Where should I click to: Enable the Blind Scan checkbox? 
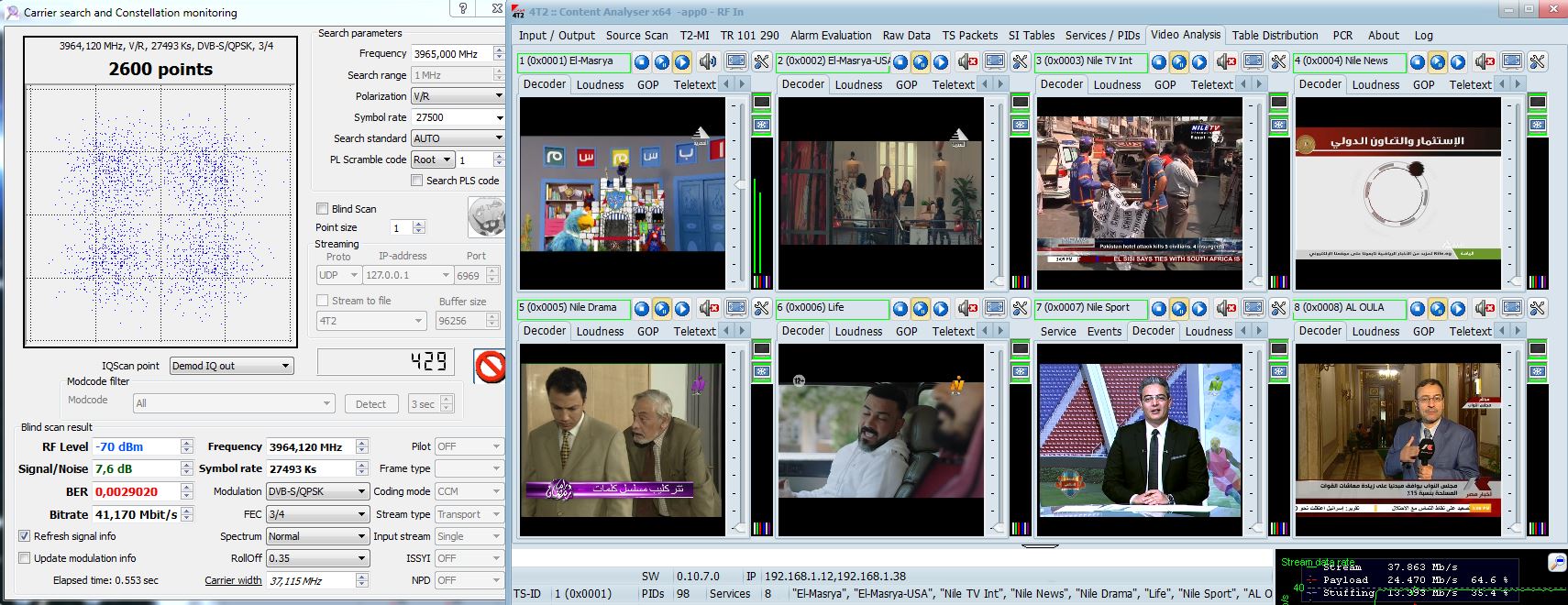(x=322, y=209)
